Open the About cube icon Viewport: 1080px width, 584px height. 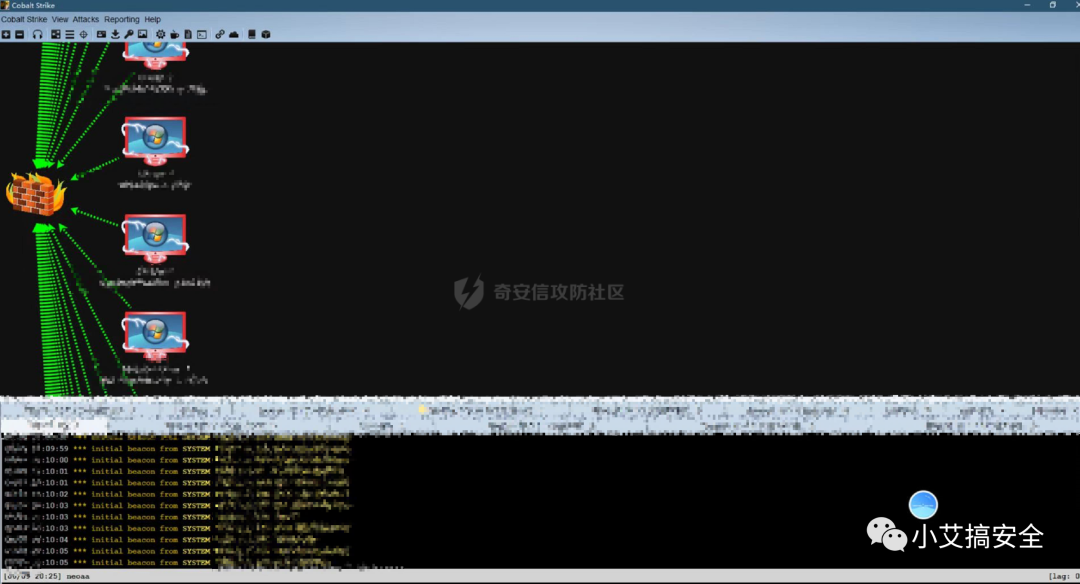tap(266, 34)
